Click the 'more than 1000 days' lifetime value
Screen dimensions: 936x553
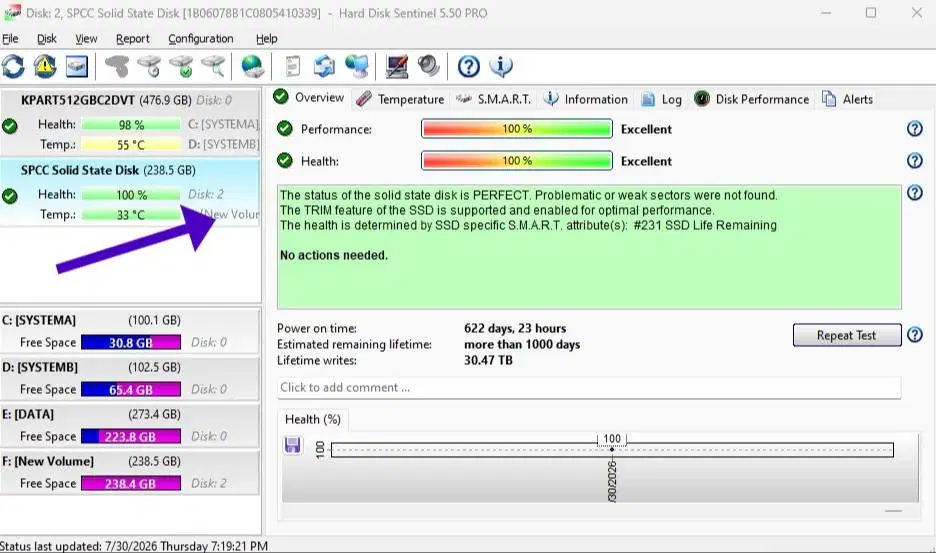pos(522,345)
